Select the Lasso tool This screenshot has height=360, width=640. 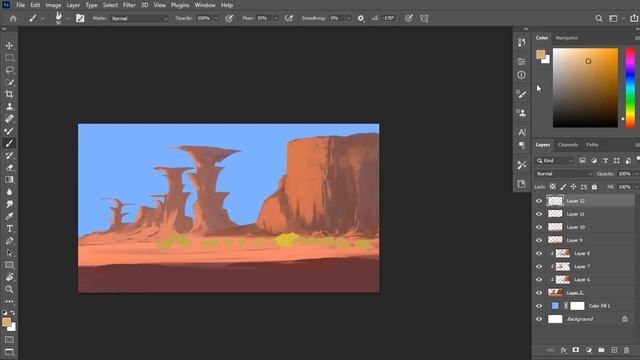pyautogui.click(x=9, y=70)
